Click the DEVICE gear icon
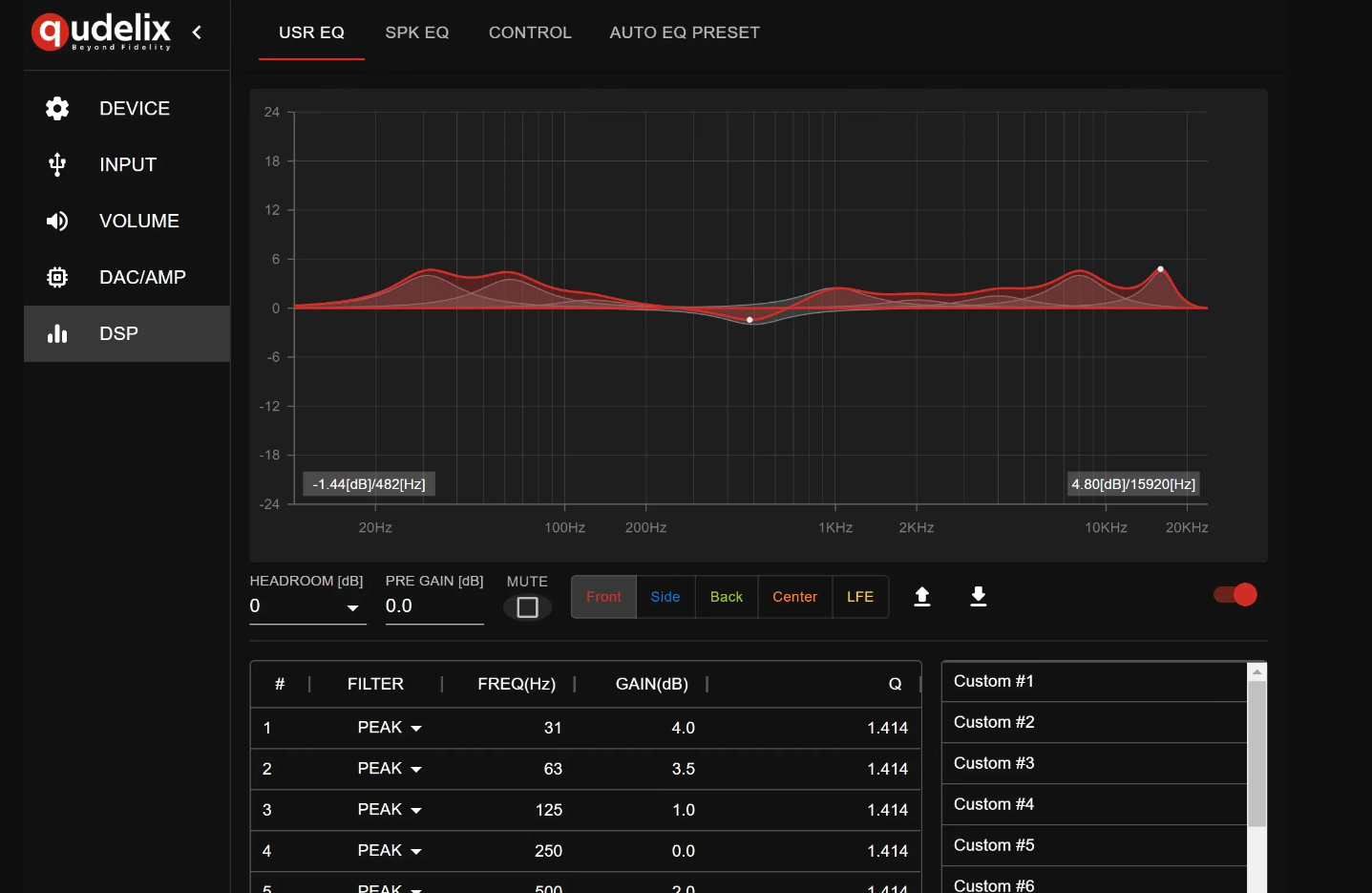 (57, 109)
